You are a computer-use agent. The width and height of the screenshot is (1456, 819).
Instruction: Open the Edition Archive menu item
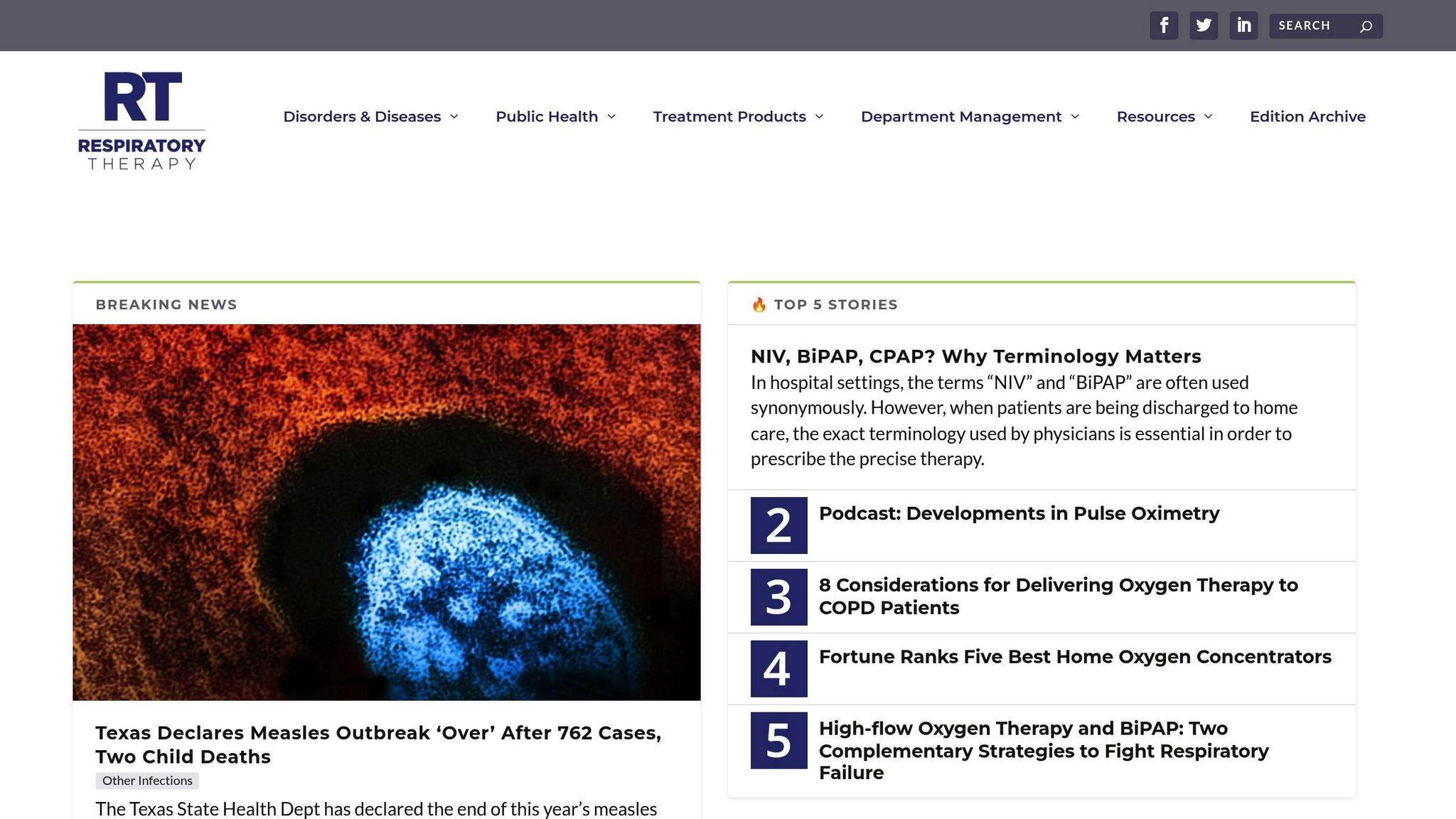tap(1307, 117)
